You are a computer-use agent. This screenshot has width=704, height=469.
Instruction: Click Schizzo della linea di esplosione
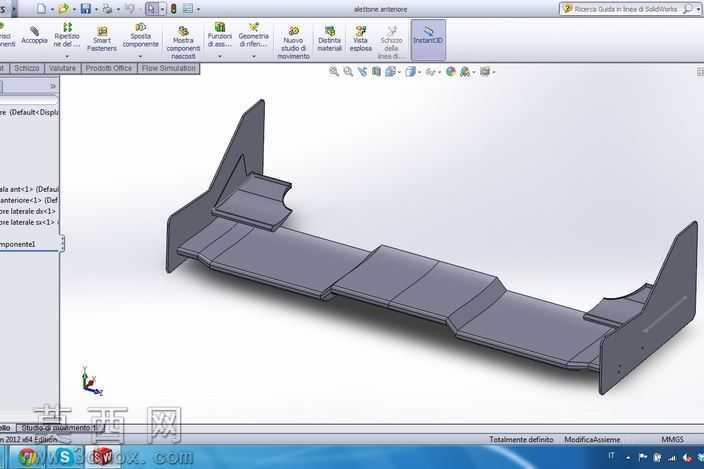tap(391, 43)
